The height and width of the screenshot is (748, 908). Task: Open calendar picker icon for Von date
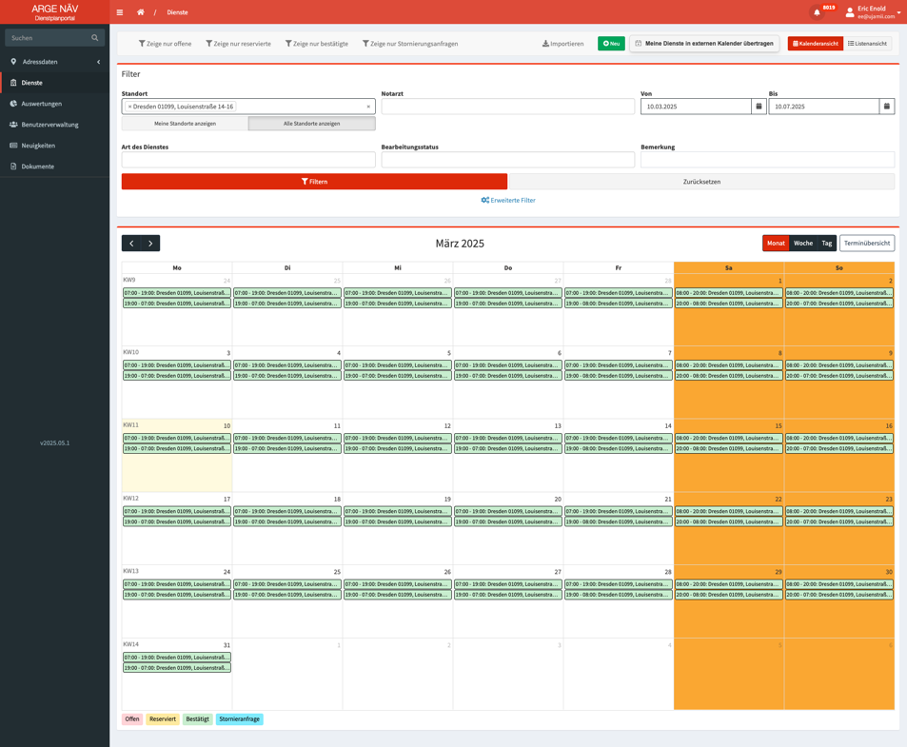click(759, 106)
